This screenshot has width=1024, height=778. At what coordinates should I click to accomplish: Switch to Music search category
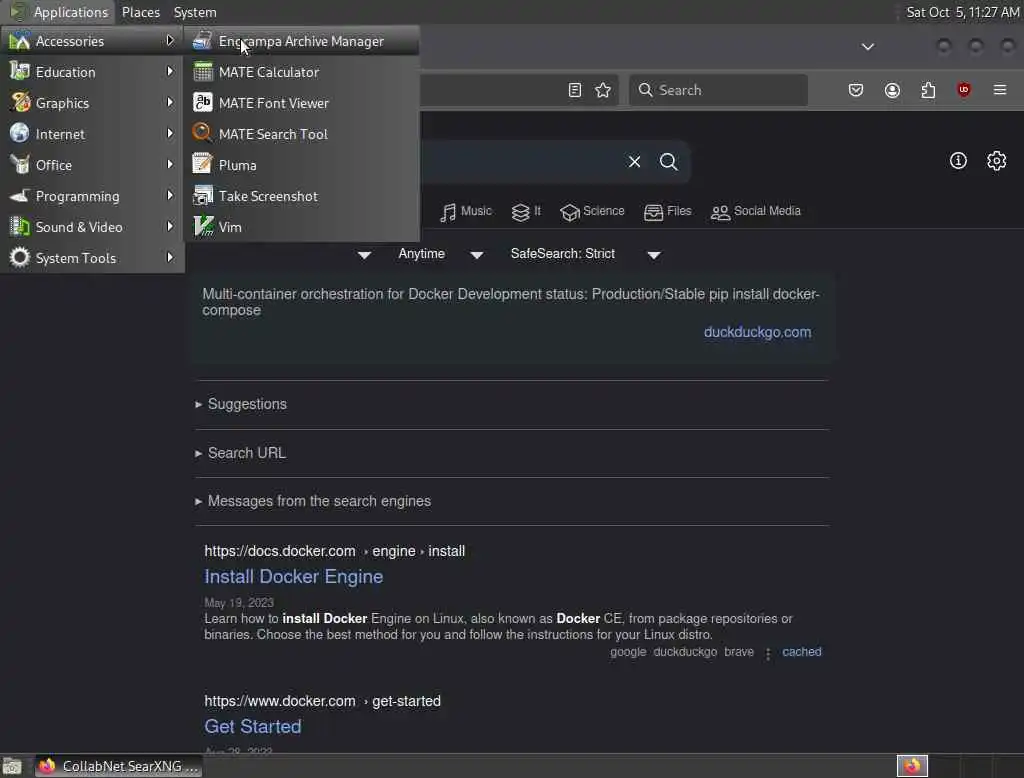[466, 212]
